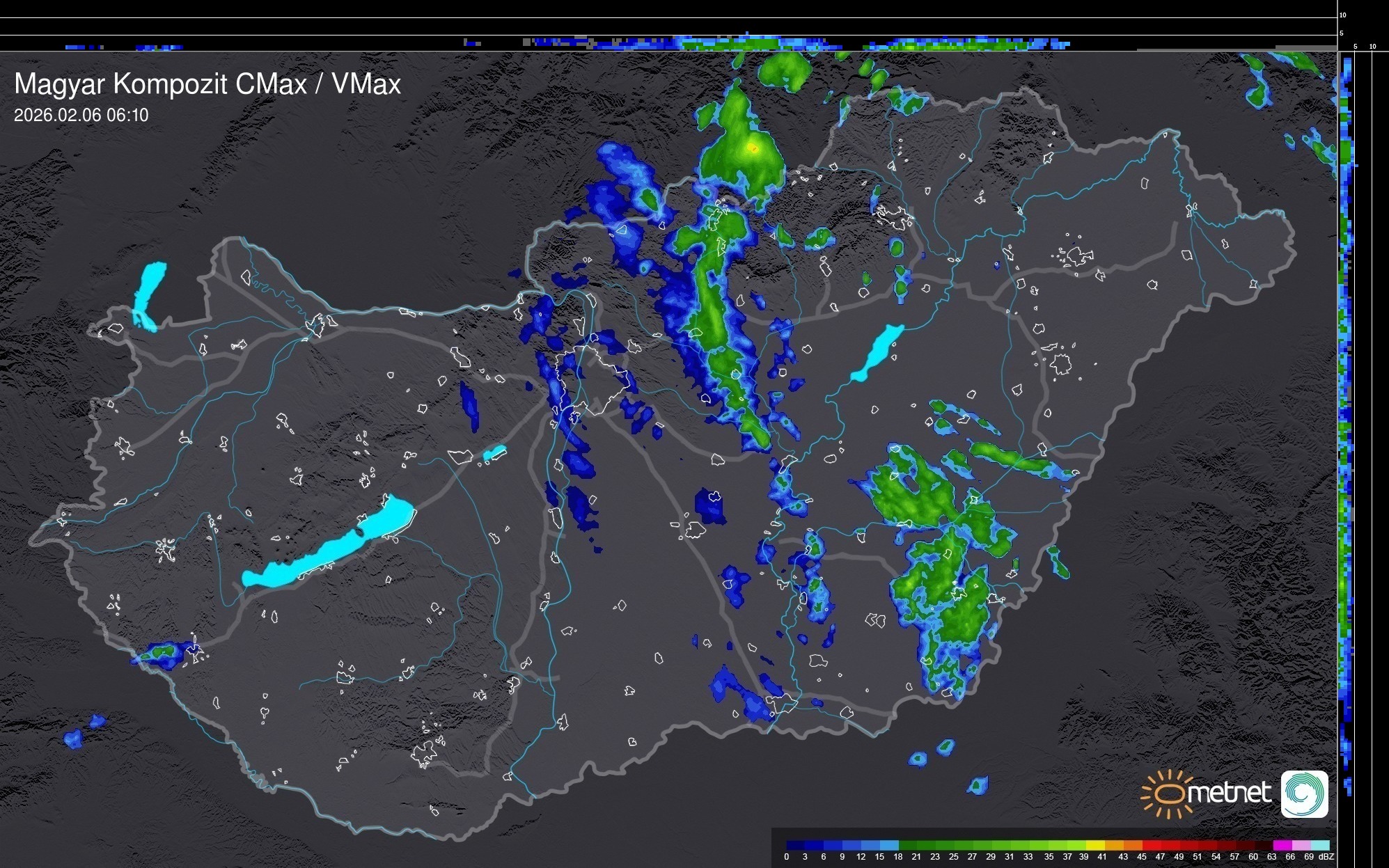Click the yellow peak reflectivity core up north
This screenshot has height=868, width=1389.
[x=752, y=148]
